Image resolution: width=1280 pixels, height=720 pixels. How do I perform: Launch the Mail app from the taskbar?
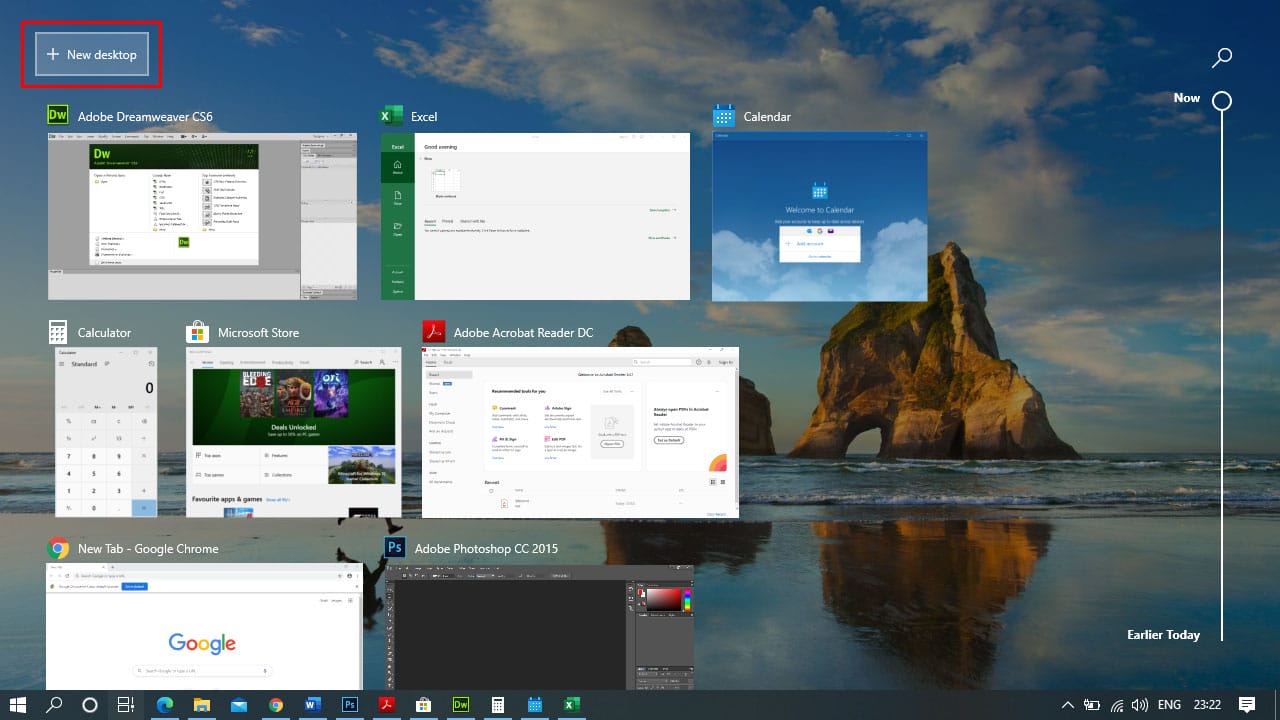[x=238, y=705]
